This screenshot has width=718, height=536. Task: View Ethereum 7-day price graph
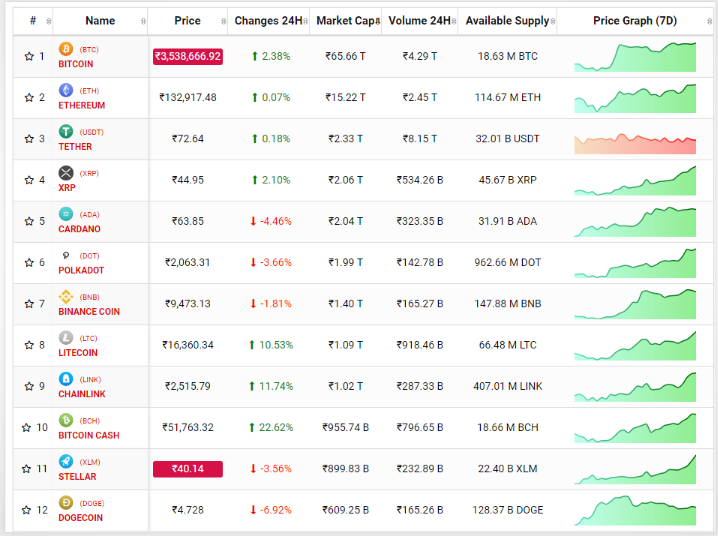[635, 98]
